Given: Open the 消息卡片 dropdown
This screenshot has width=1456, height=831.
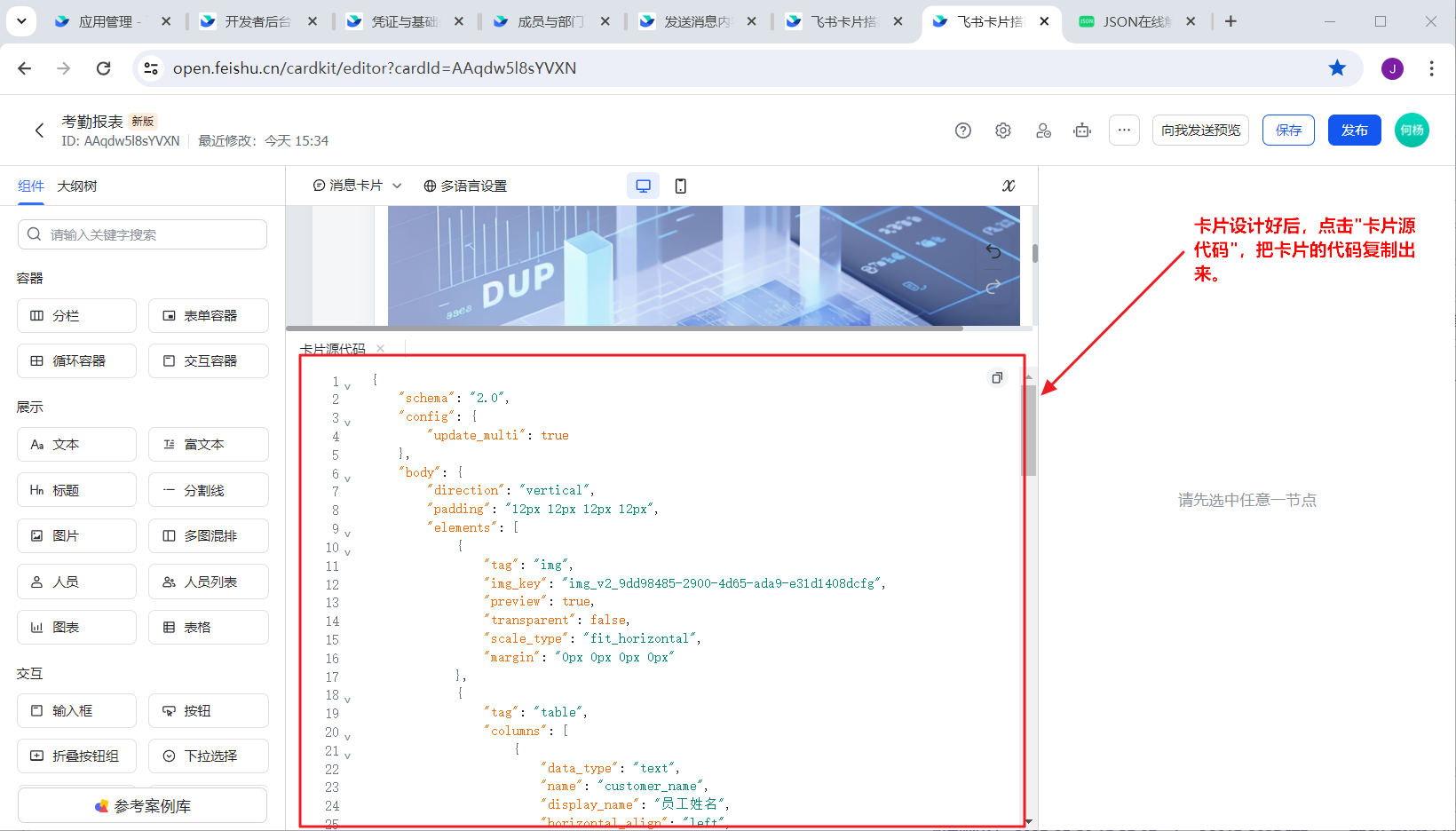Looking at the screenshot, I should coord(358,186).
